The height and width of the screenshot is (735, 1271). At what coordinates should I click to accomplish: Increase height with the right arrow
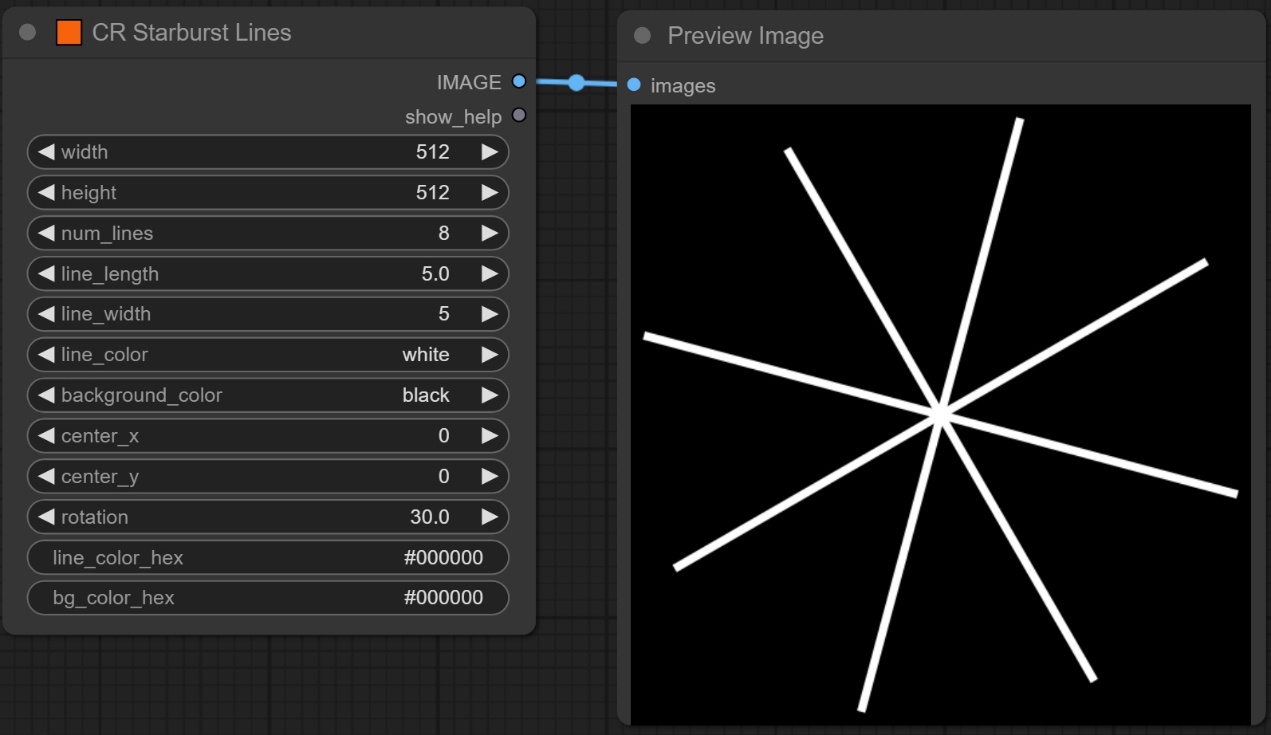(x=489, y=192)
